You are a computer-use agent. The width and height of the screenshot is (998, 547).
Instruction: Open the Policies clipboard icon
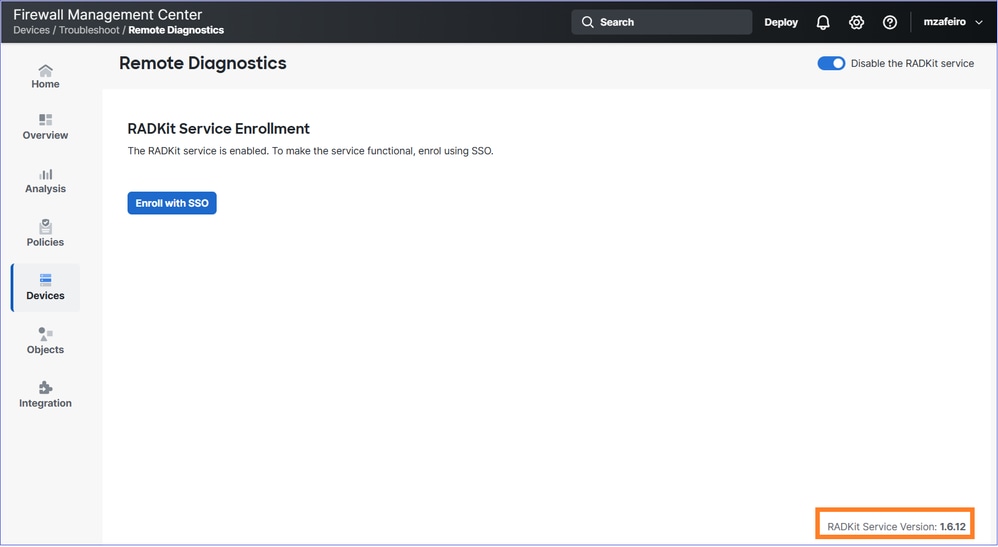point(45,227)
